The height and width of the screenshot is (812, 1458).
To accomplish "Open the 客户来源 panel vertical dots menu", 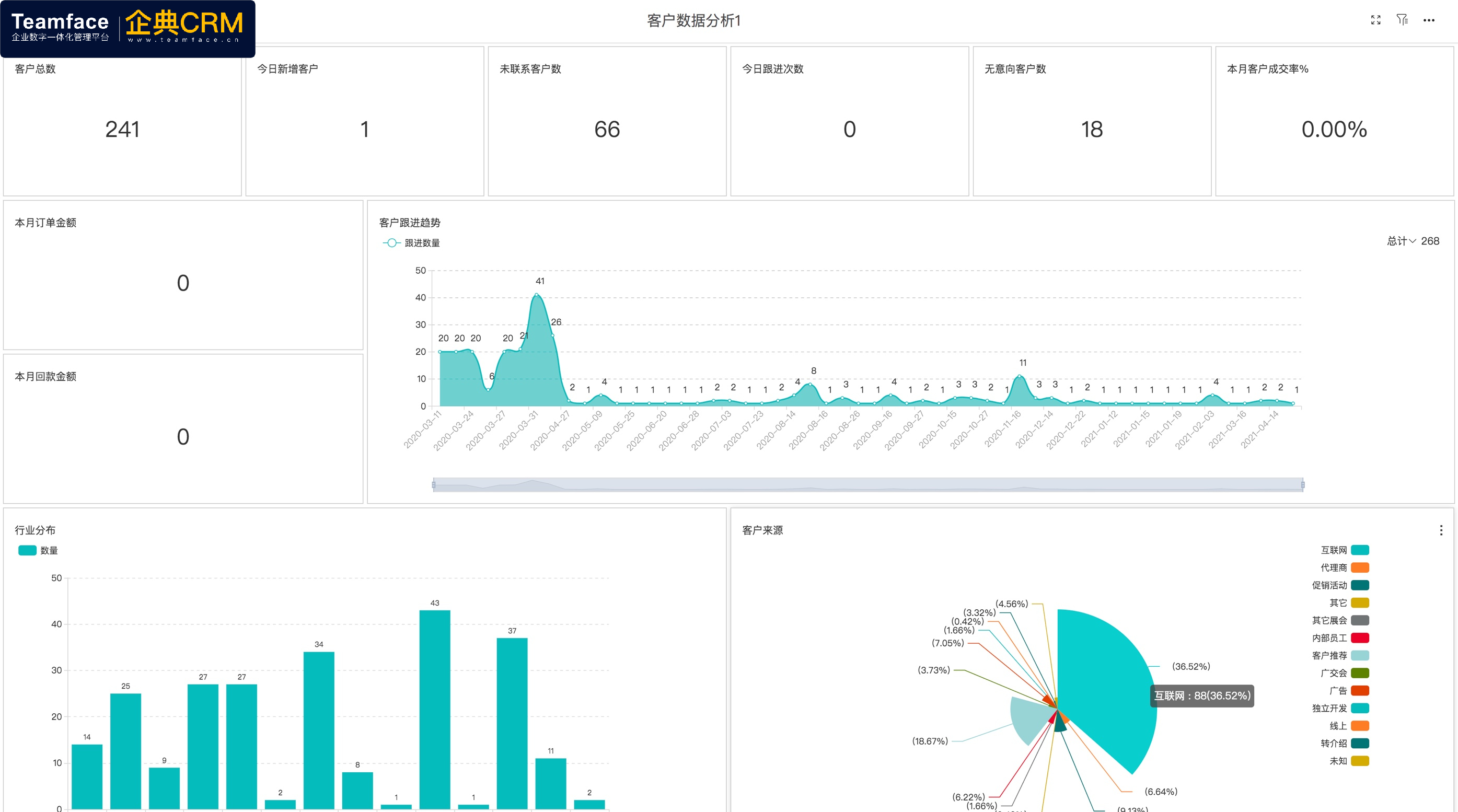I will [1441, 530].
